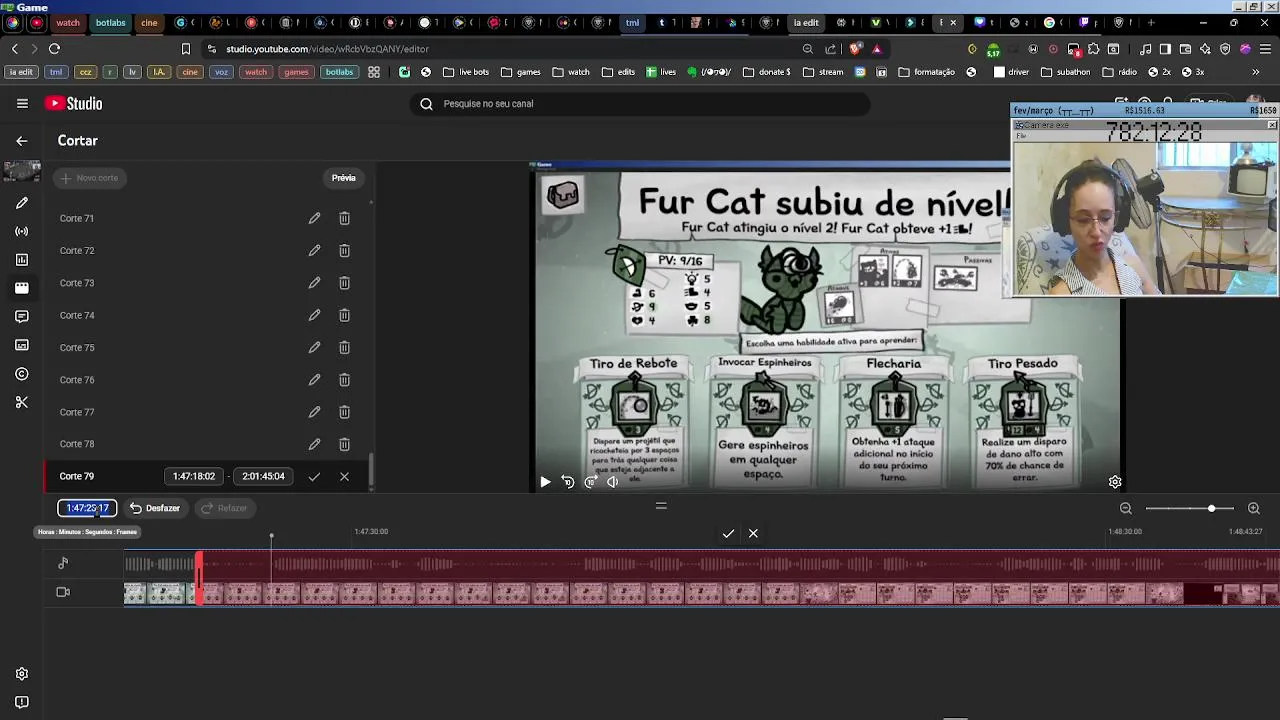Open the Comments sidebar icon
1280x720 pixels.
point(22,316)
